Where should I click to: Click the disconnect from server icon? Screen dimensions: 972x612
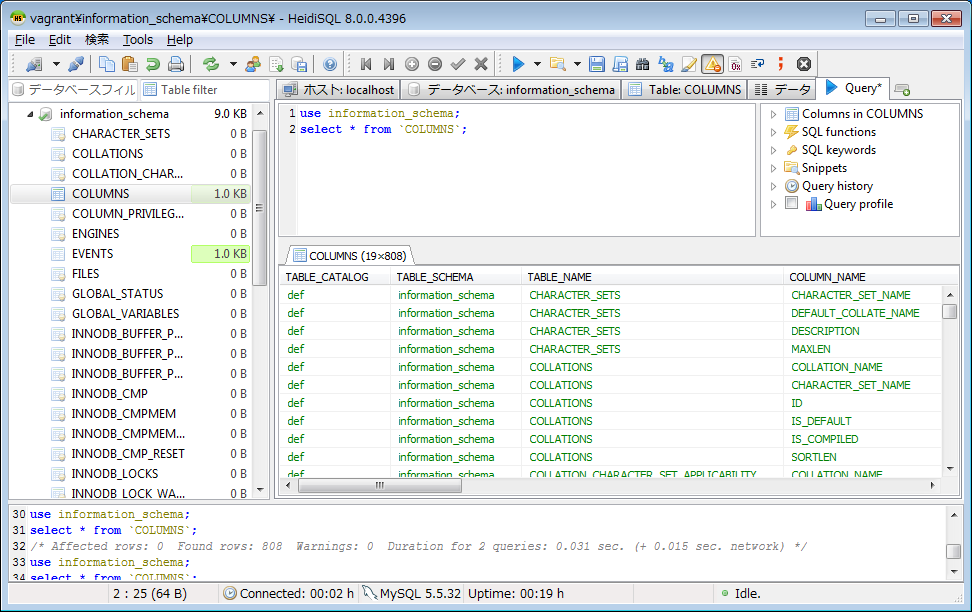click(x=76, y=64)
